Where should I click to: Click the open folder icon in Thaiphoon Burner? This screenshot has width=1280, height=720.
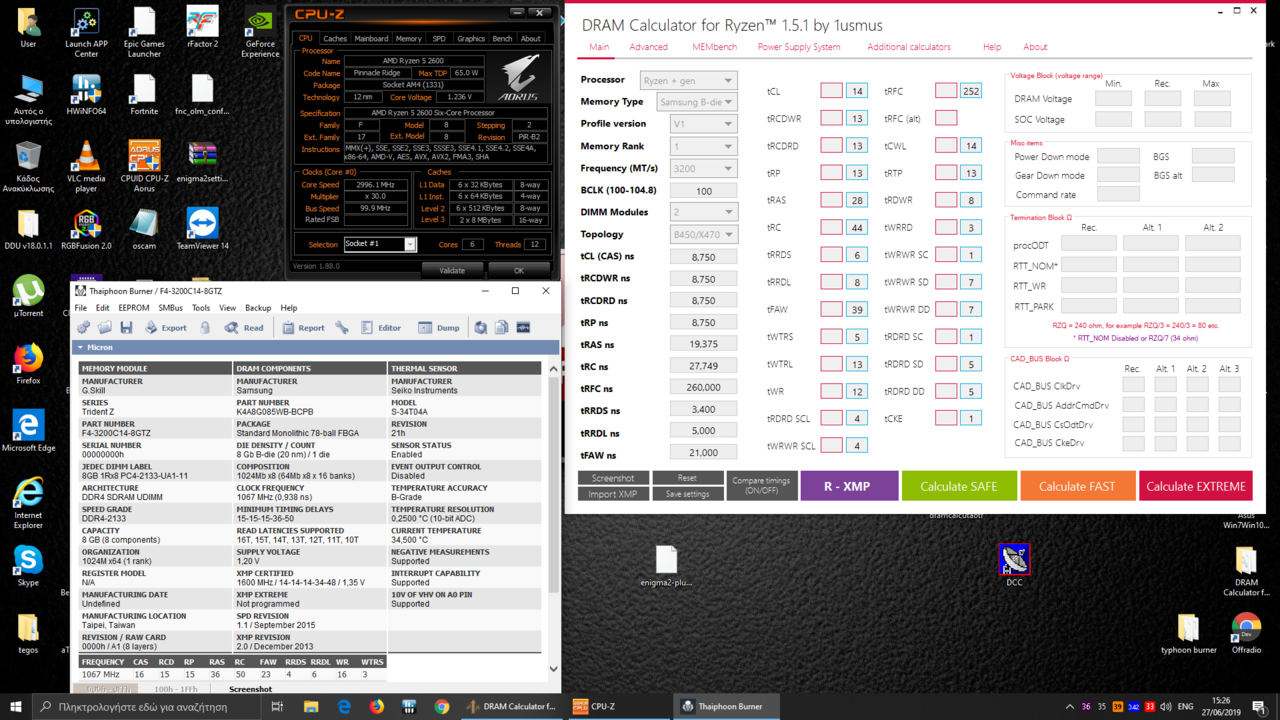coord(105,327)
